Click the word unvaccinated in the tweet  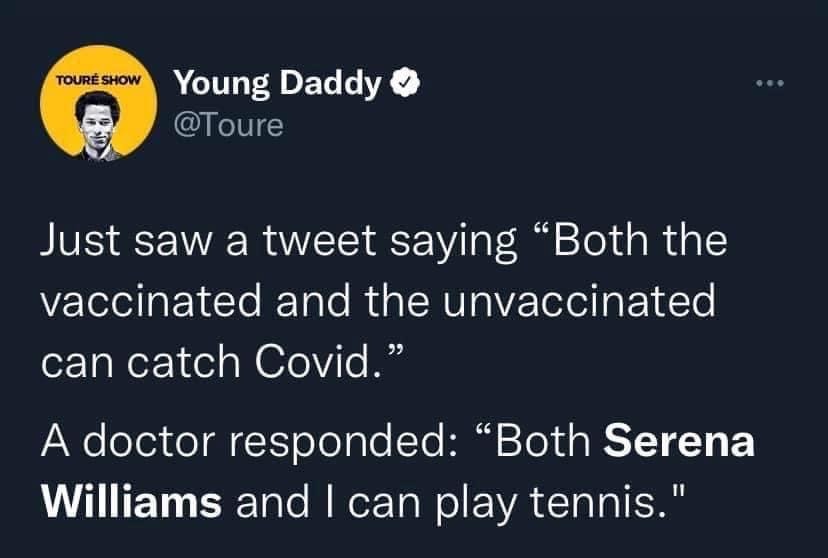point(579,301)
